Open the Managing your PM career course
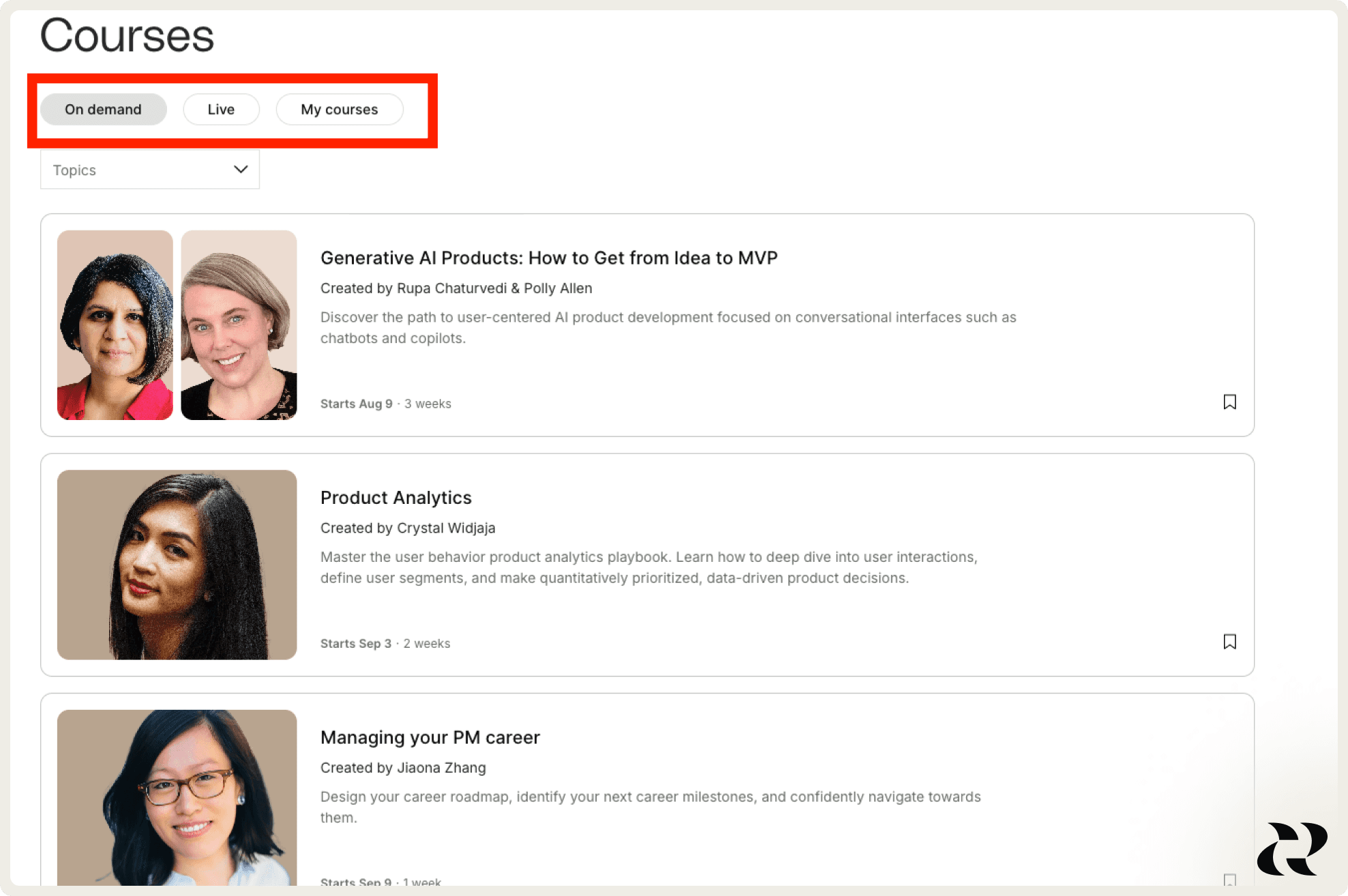Screen dimensions: 1348x896 tap(430, 737)
